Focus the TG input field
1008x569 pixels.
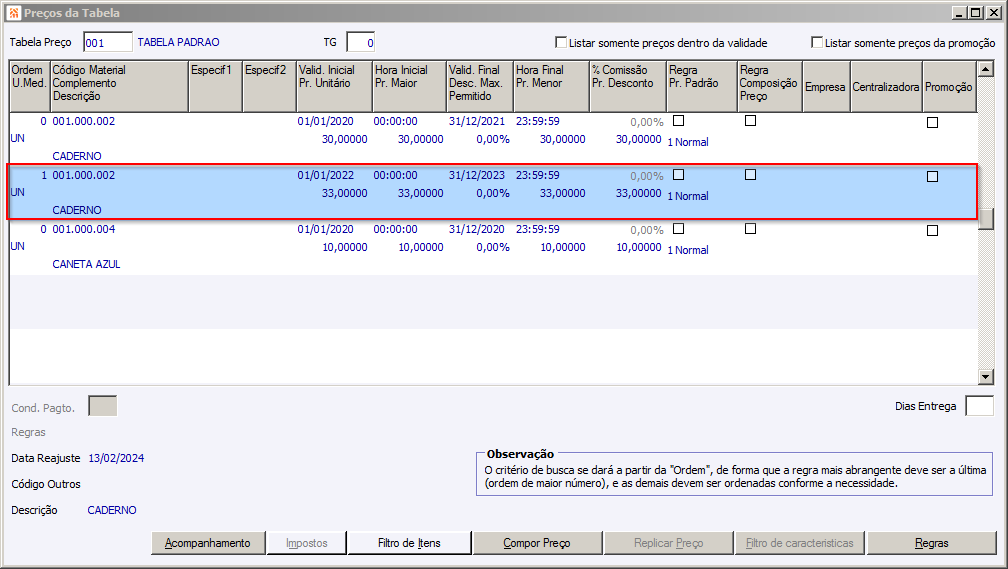pos(360,42)
